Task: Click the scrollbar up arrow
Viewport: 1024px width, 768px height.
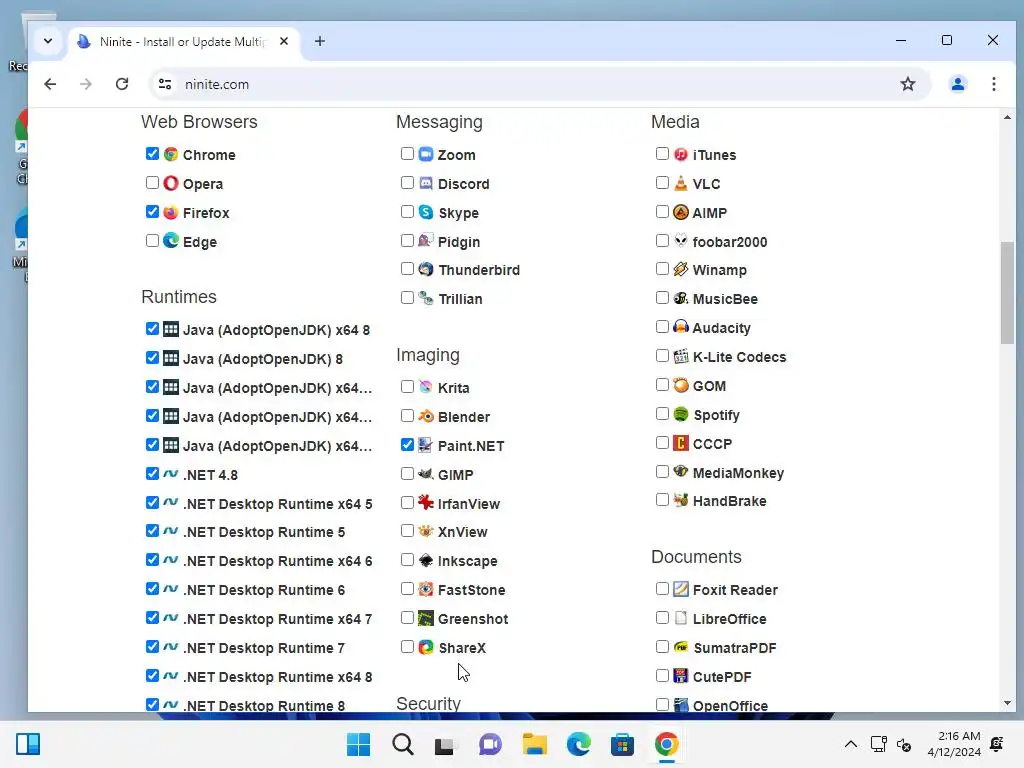Action: tap(1007, 118)
